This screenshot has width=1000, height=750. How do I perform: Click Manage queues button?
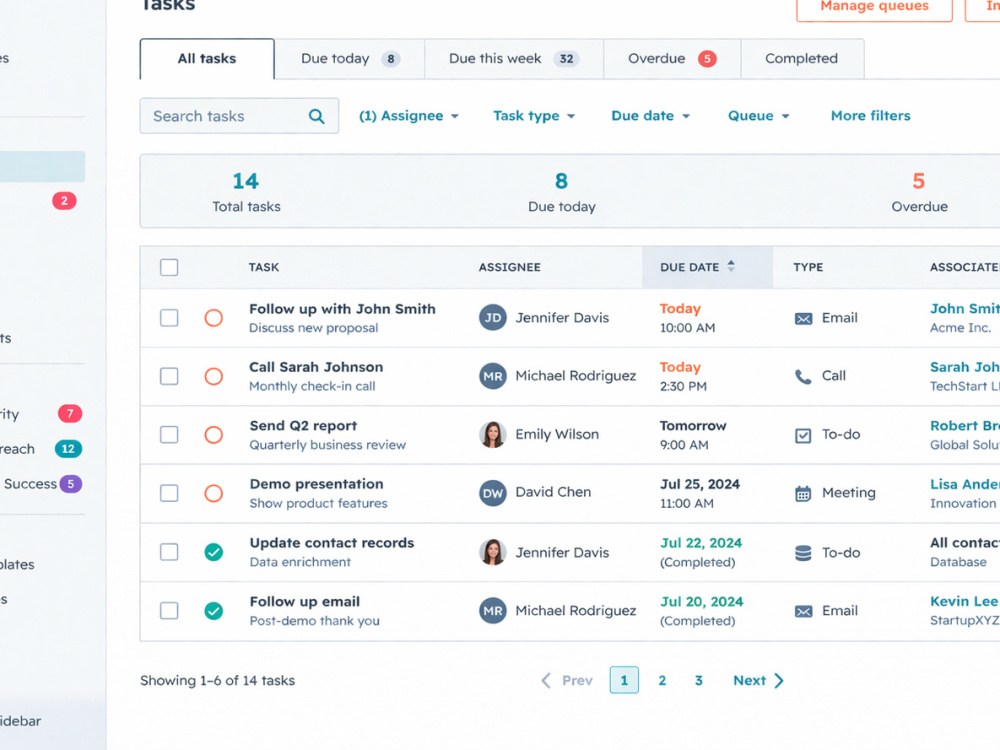tap(874, 8)
